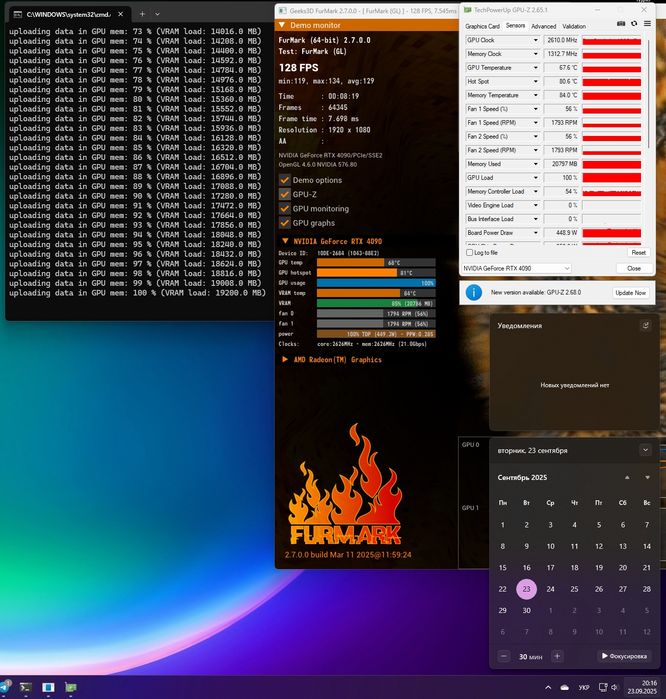Go to previous month with up arrow

pyautogui.click(x=627, y=477)
